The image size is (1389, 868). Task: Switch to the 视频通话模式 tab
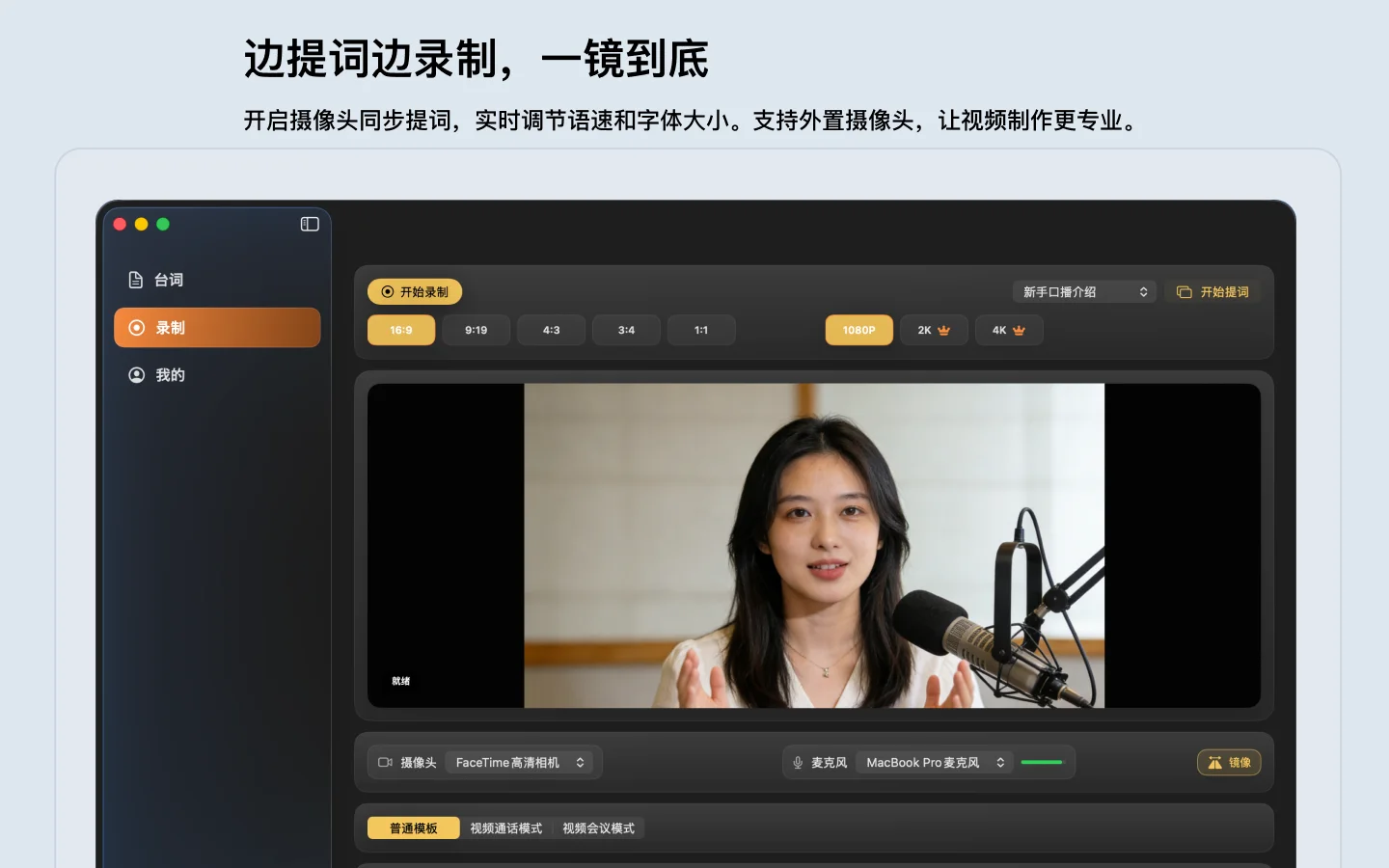pyautogui.click(x=505, y=828)
